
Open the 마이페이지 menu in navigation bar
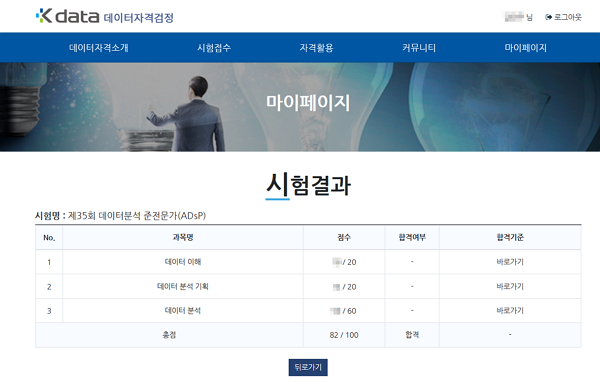pyautogui.click(x=525, y=48)
